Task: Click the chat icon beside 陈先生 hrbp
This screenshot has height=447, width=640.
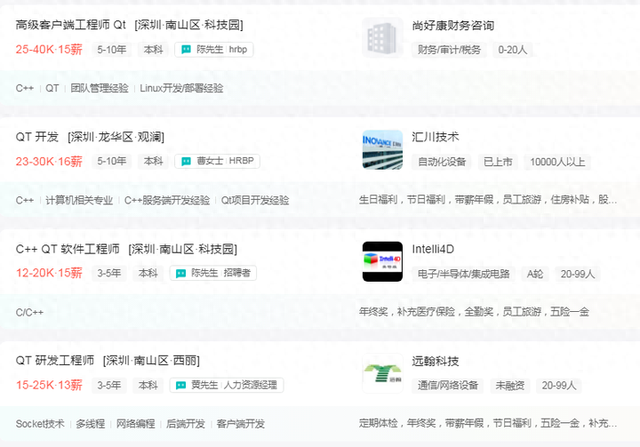Action: point(186,49)
